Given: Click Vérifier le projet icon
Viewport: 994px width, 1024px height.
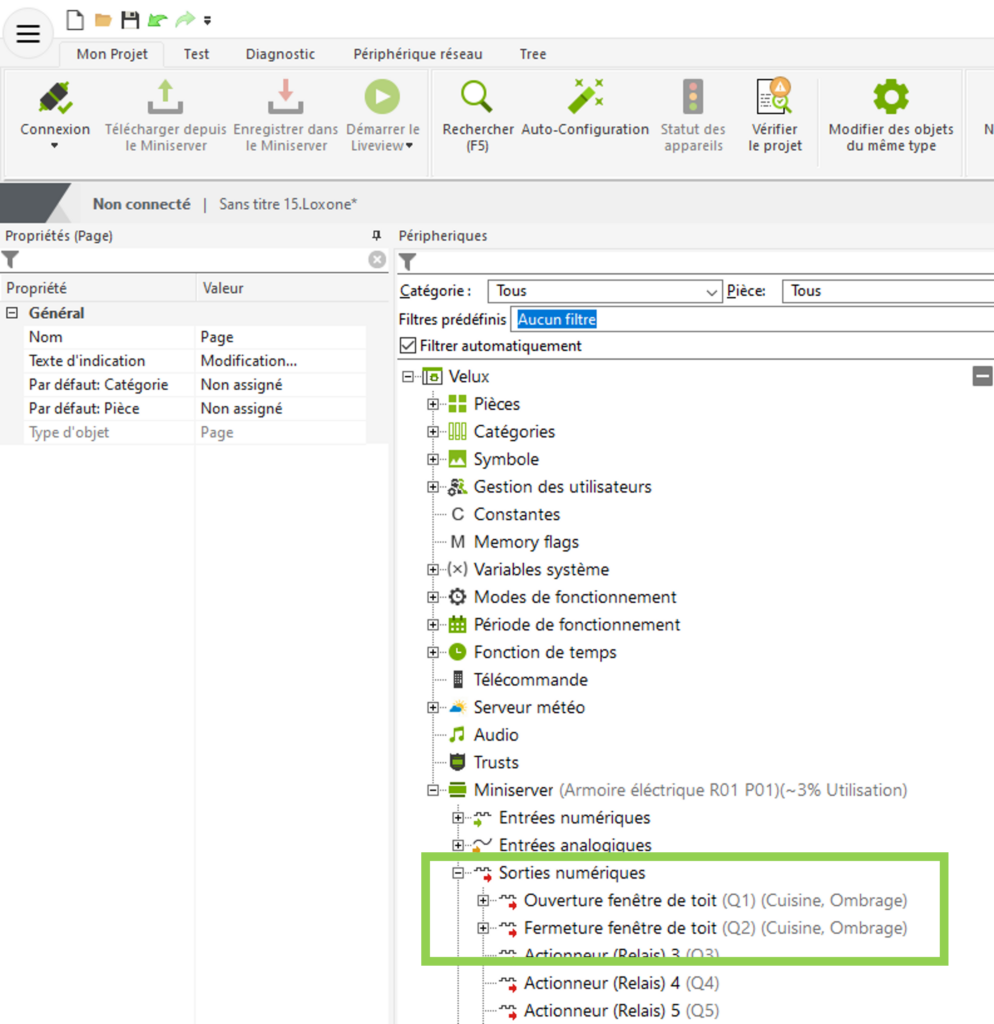Looking at the screenshot, I should 774,98.
